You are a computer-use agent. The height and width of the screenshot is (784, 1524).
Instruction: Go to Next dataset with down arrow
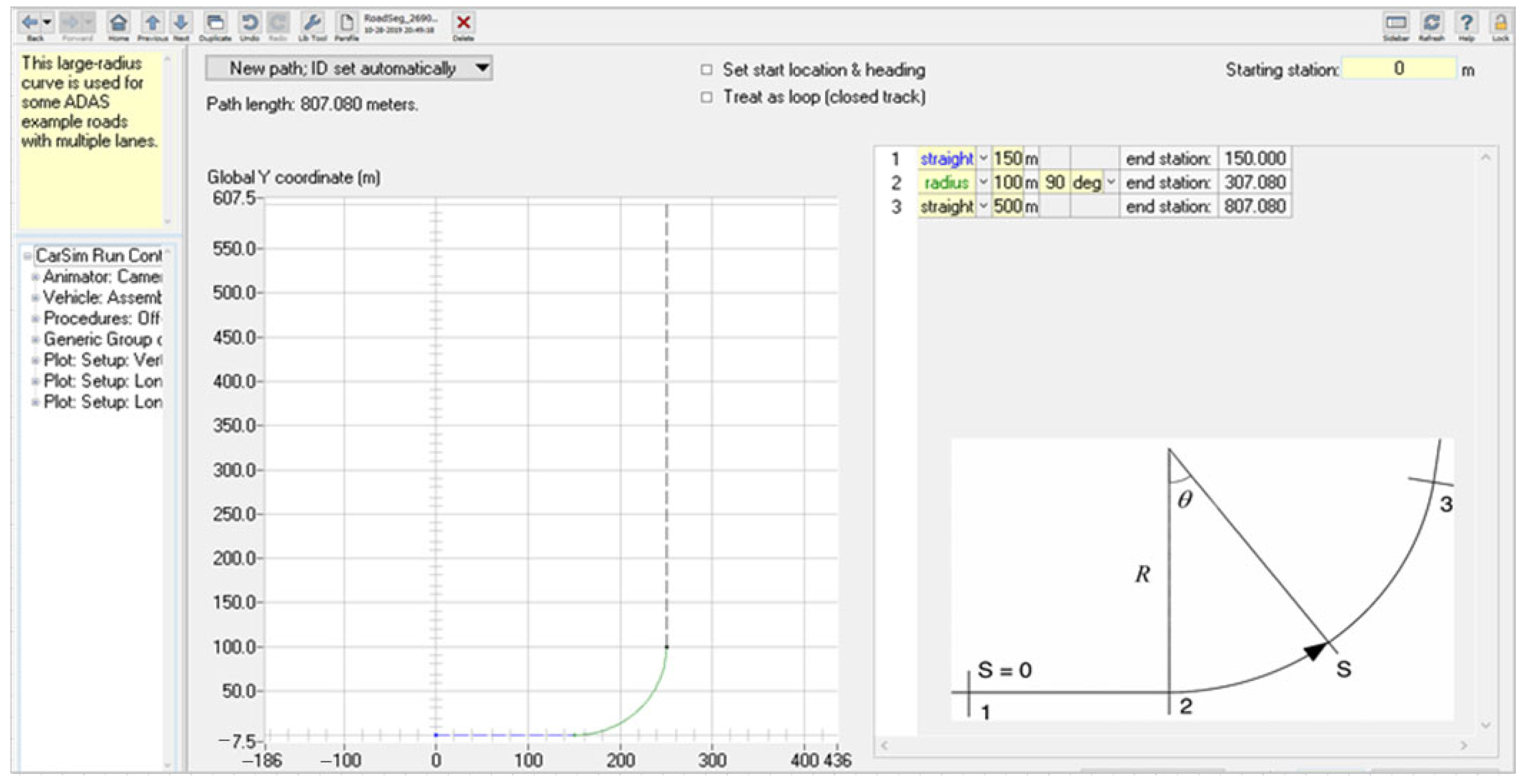click(181, 23)
